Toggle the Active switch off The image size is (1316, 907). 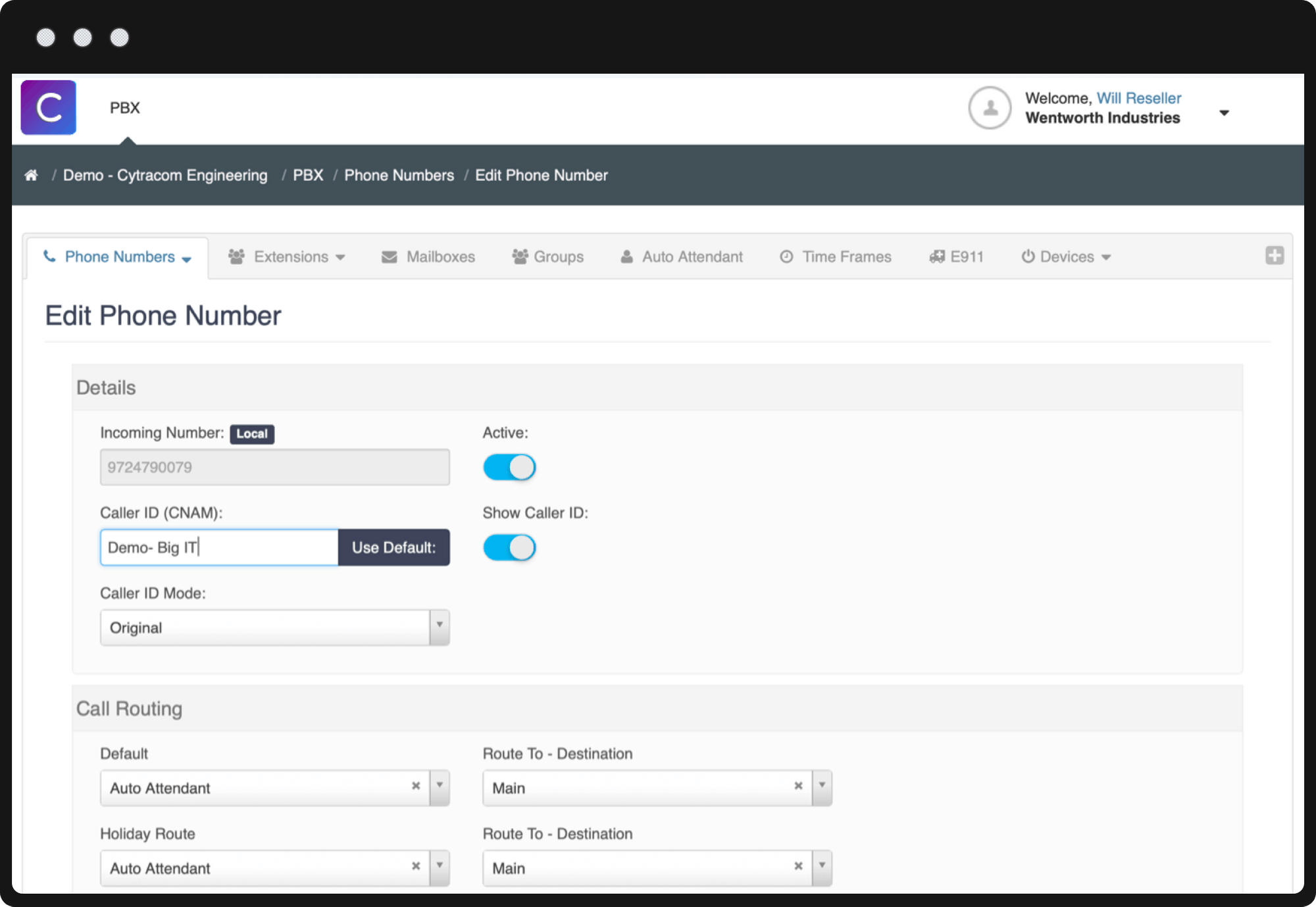509,468
